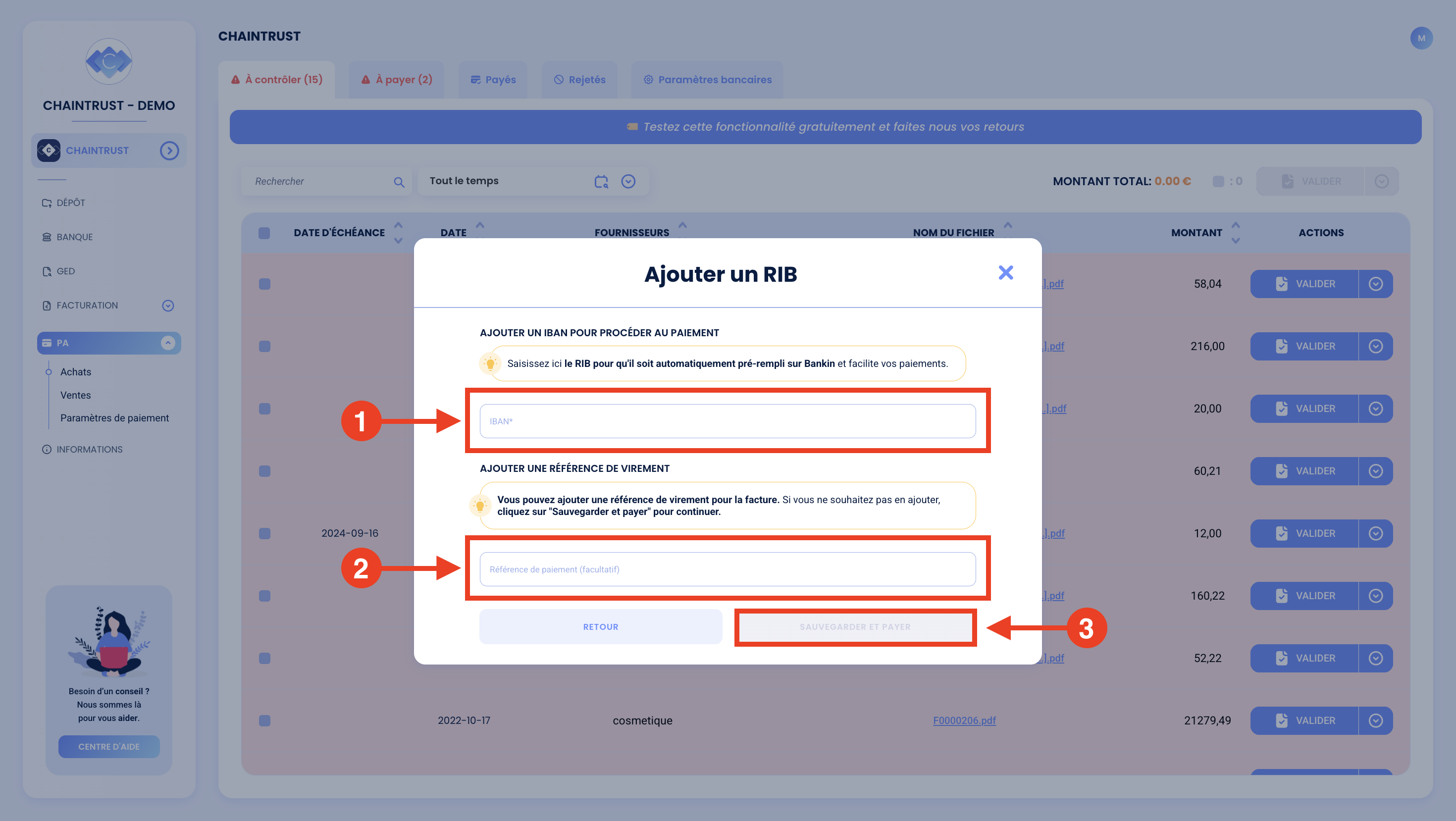Click the Testez cette fonctionnalité banner
The width and height of the screenshot is (1456, 821).
825,127
